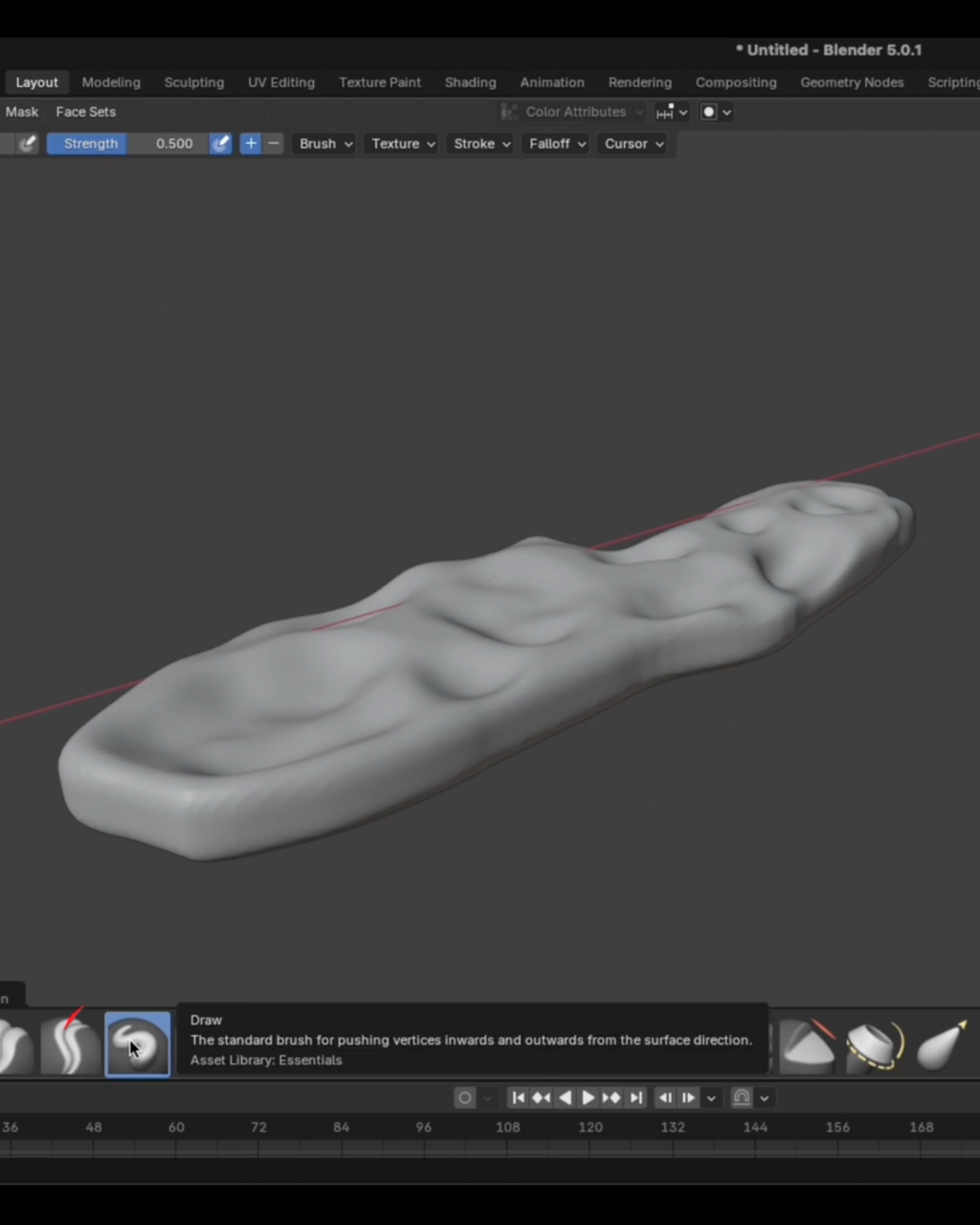Switch to the Geometry Nodes workspace tab

point(852,82)
